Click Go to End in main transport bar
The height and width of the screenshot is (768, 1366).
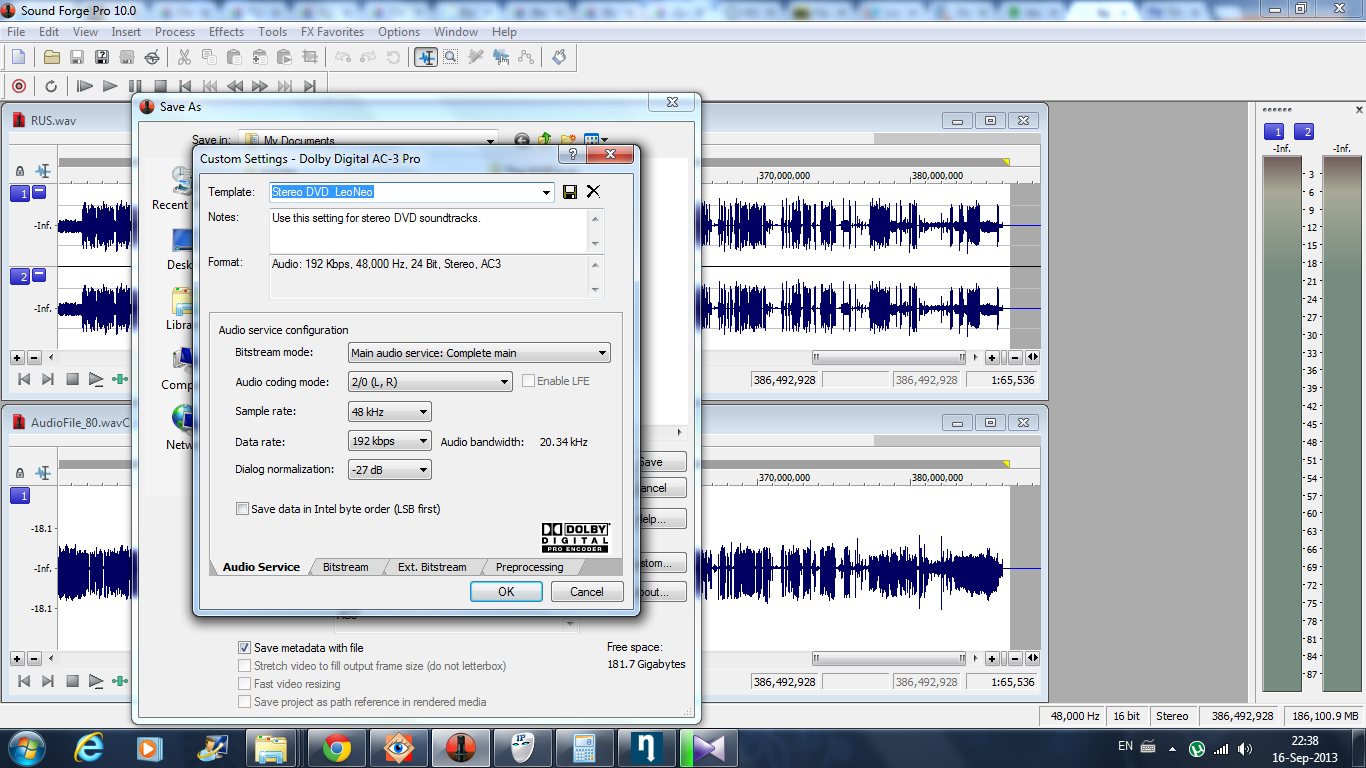tap(310, 86)
